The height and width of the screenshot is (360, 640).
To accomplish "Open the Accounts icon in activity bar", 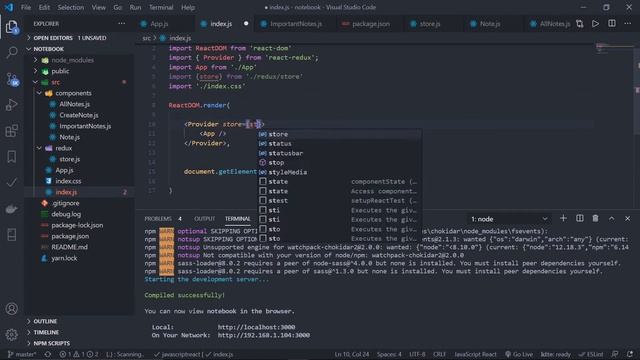I will 12,309.
